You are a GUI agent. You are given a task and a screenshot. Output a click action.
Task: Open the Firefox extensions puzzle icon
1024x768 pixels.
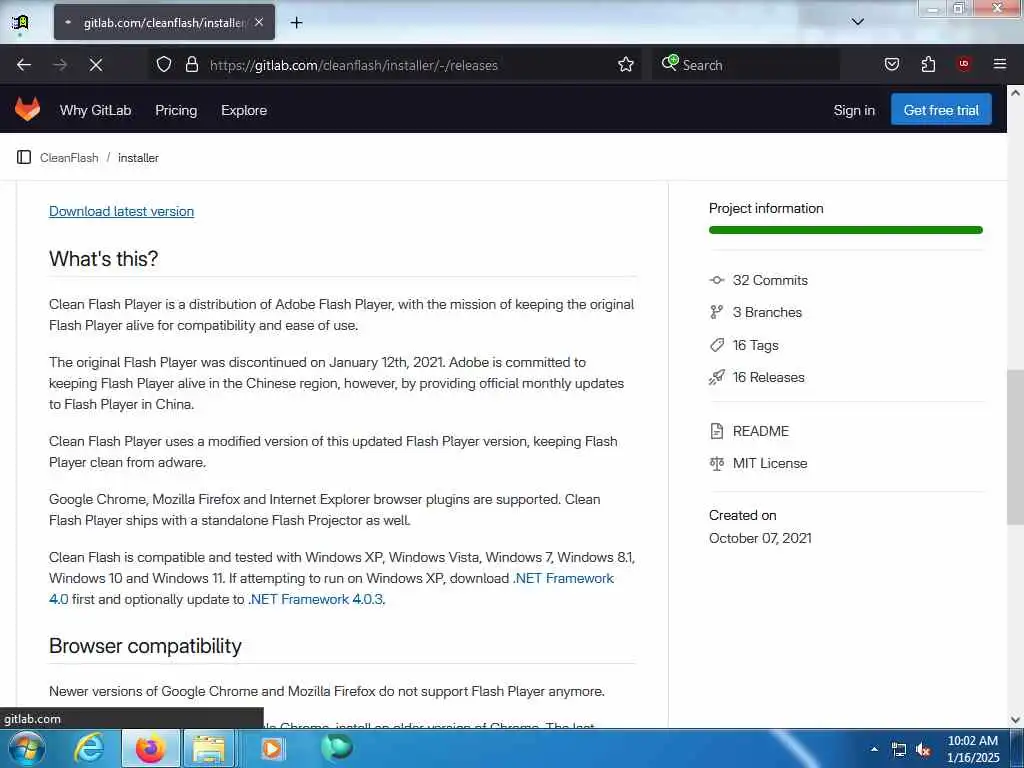click(x=928, y=65)
